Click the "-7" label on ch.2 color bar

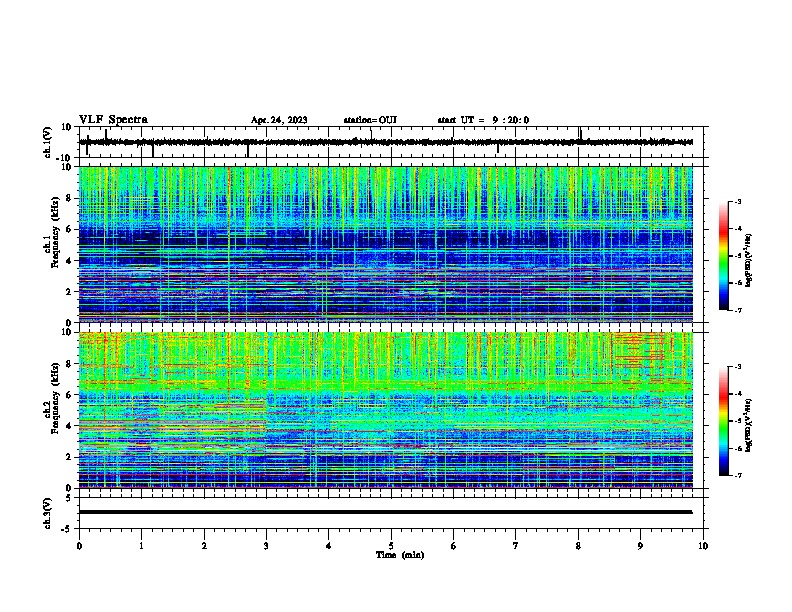(x=737, y=475)
